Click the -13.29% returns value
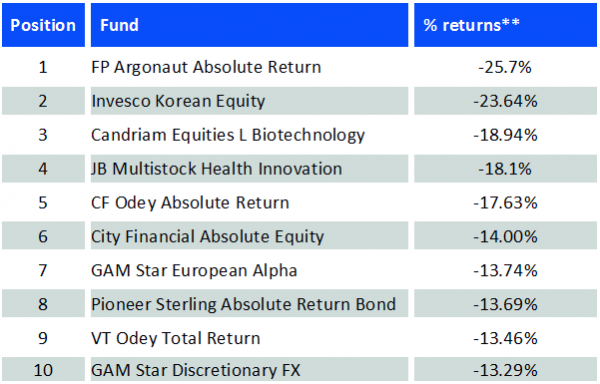 click(x=505, y=370)
